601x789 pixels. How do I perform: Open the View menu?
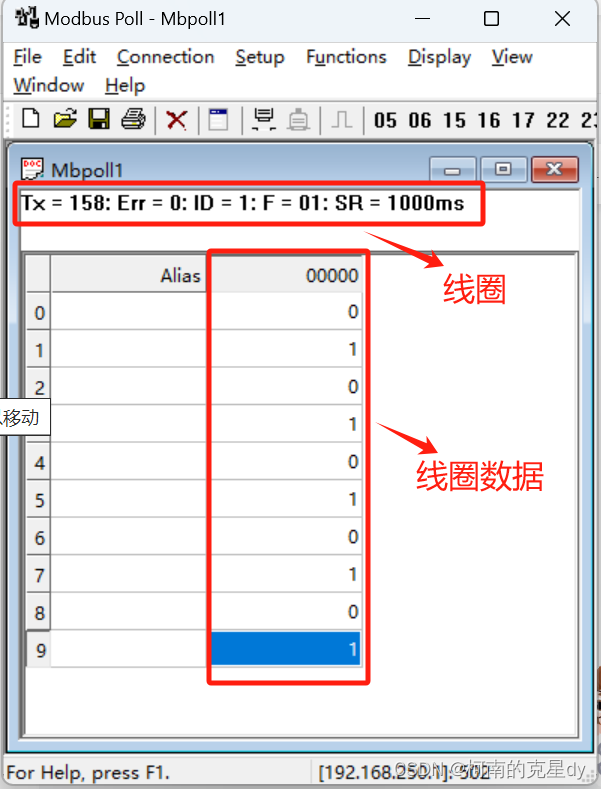(512, 57)
